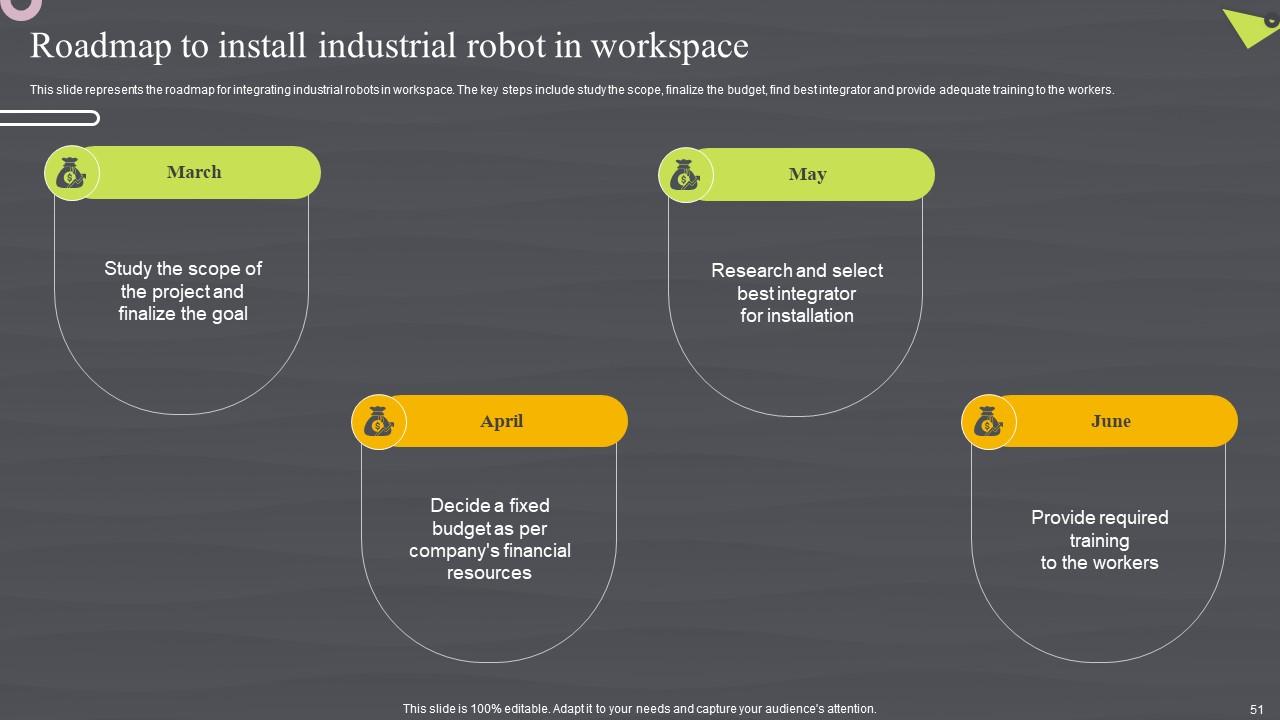1280x720 pixels.
Task: Click the 'Study the scope of the project' text
Action: (183, 291)
